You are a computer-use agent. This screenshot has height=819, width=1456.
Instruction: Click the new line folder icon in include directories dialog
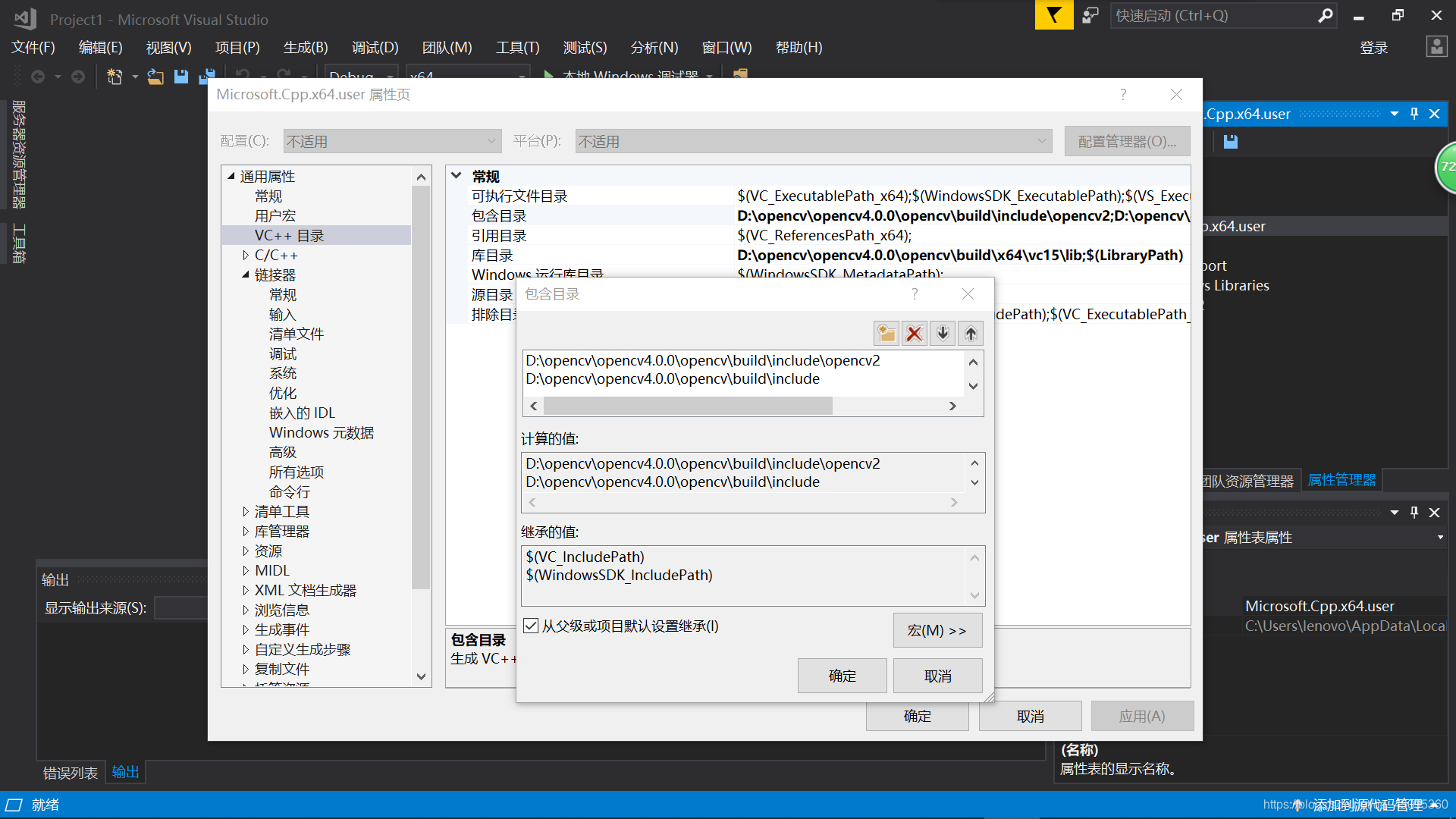point(886,334)
